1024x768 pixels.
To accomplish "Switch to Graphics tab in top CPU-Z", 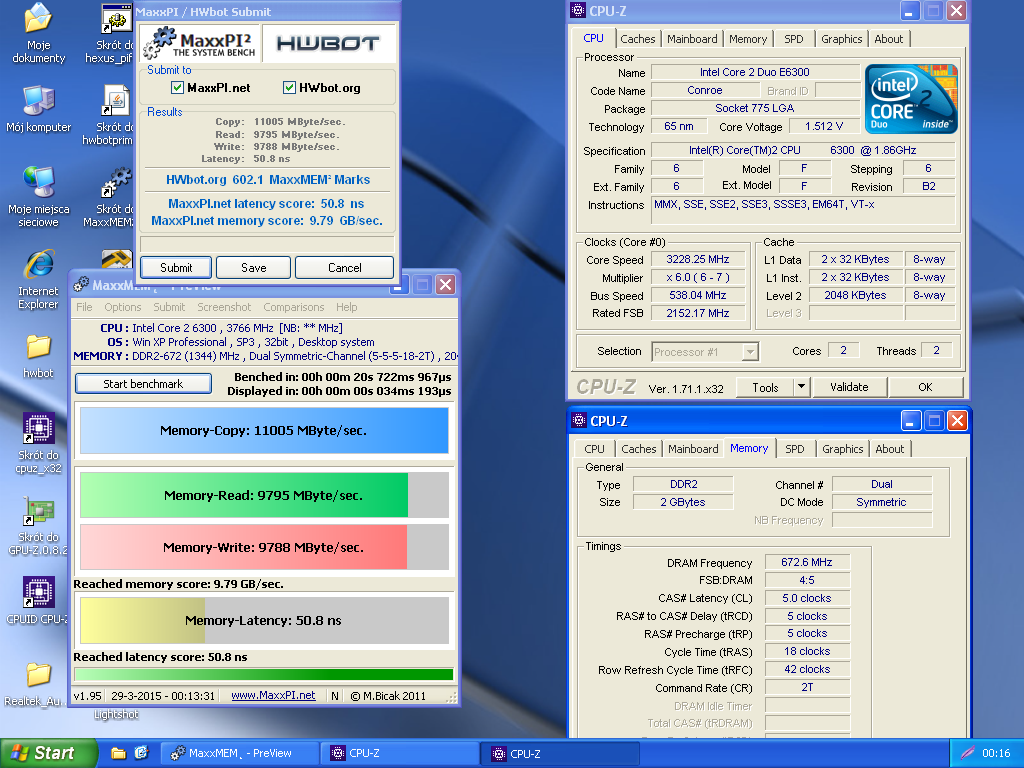I will (x=841, y=39).
